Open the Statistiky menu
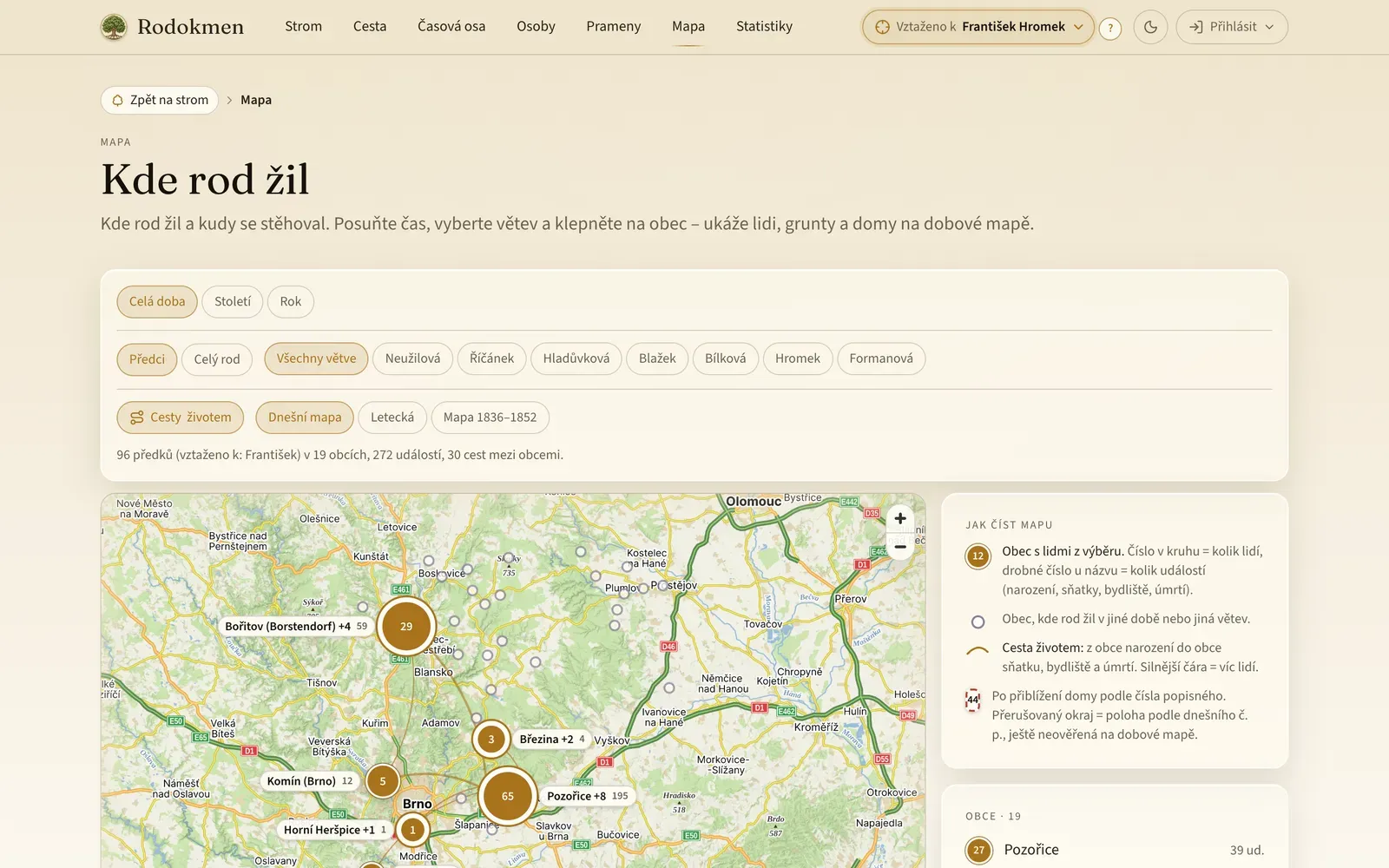The height and width of the screenshot is (868, 1389). coord(764,27)
